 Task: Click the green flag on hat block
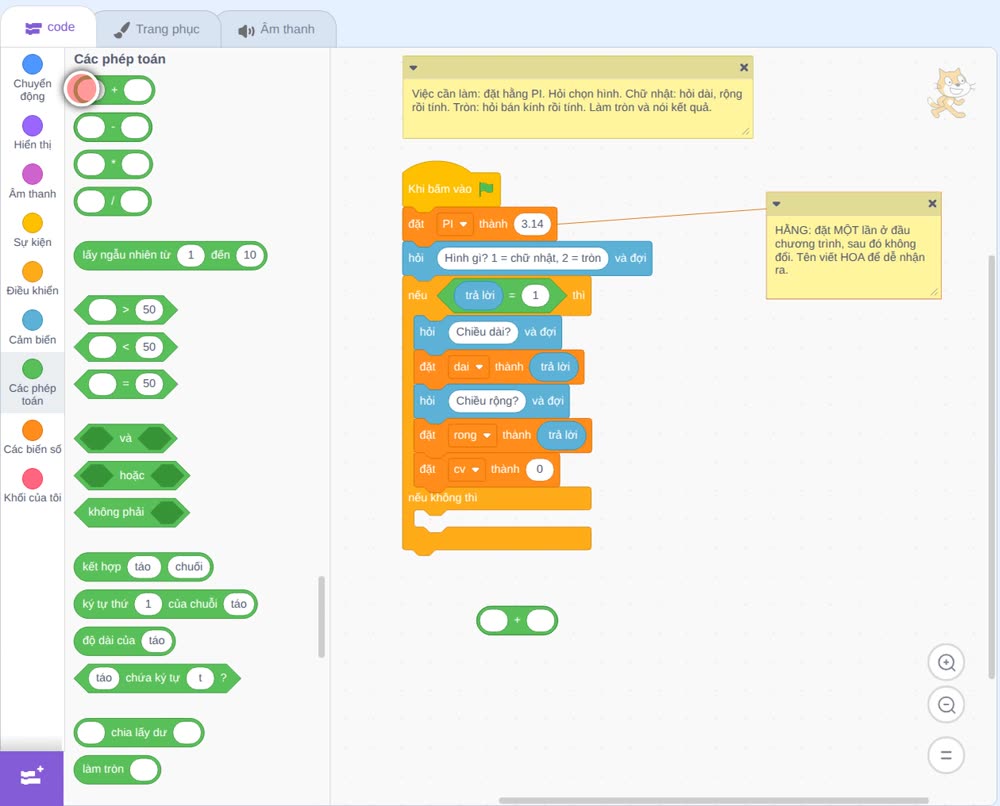tap(486, 189)
